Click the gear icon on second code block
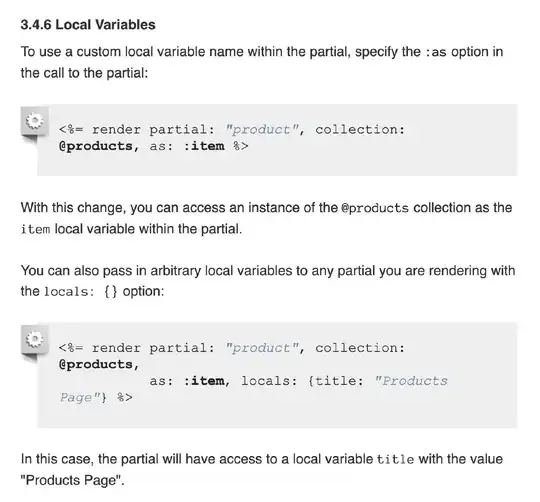 point(34,340)
